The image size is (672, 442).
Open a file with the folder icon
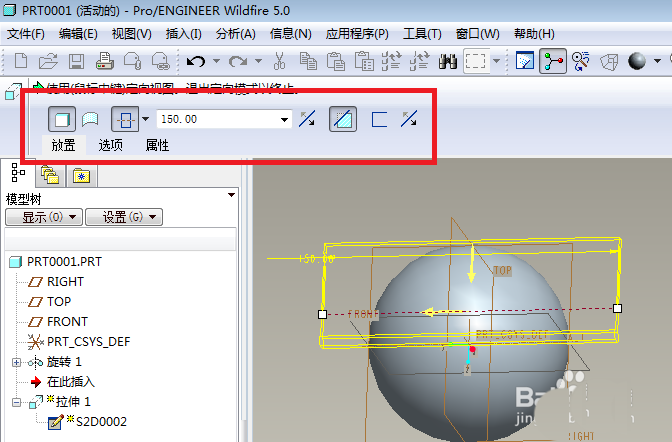(48, 61)
